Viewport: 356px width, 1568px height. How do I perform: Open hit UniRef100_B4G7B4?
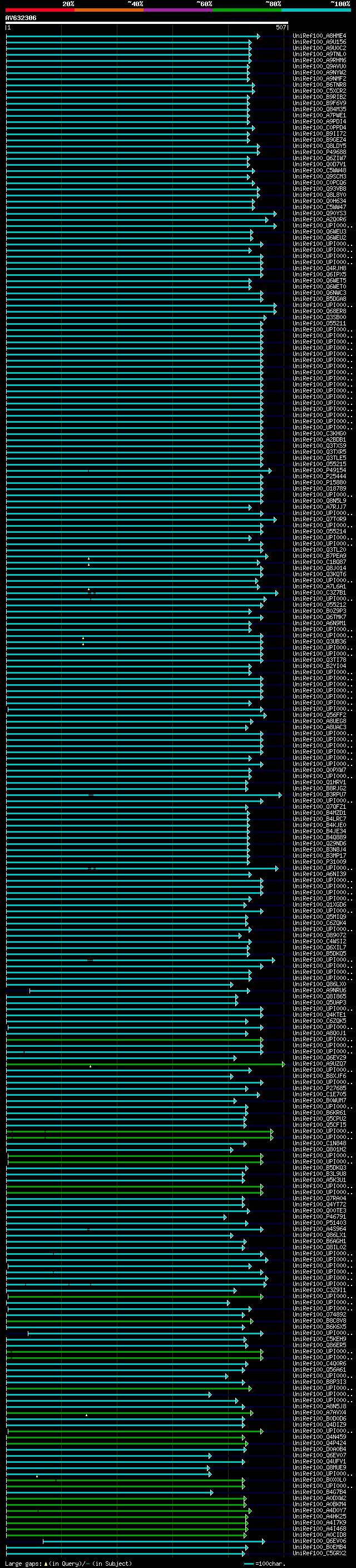[x=319, y=1492]
